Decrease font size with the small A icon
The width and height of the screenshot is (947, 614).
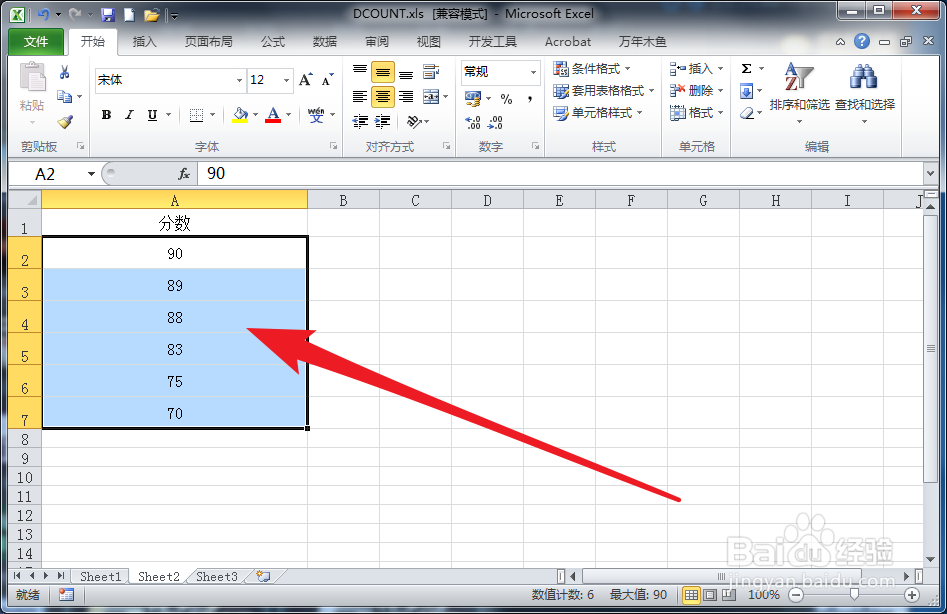point(327,80)
